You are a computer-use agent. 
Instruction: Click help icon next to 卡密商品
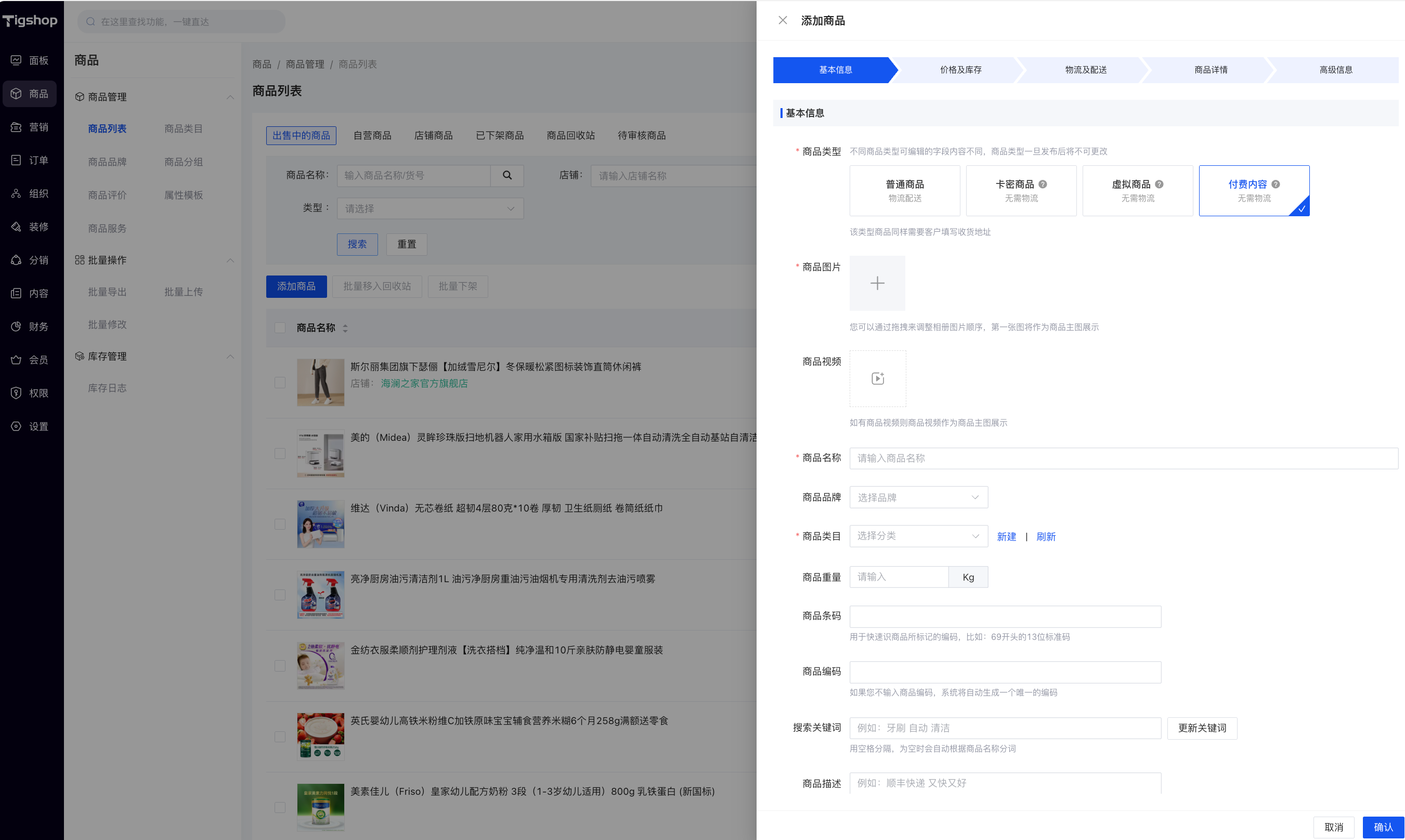pyautogui.click(x=1043, y=185)
